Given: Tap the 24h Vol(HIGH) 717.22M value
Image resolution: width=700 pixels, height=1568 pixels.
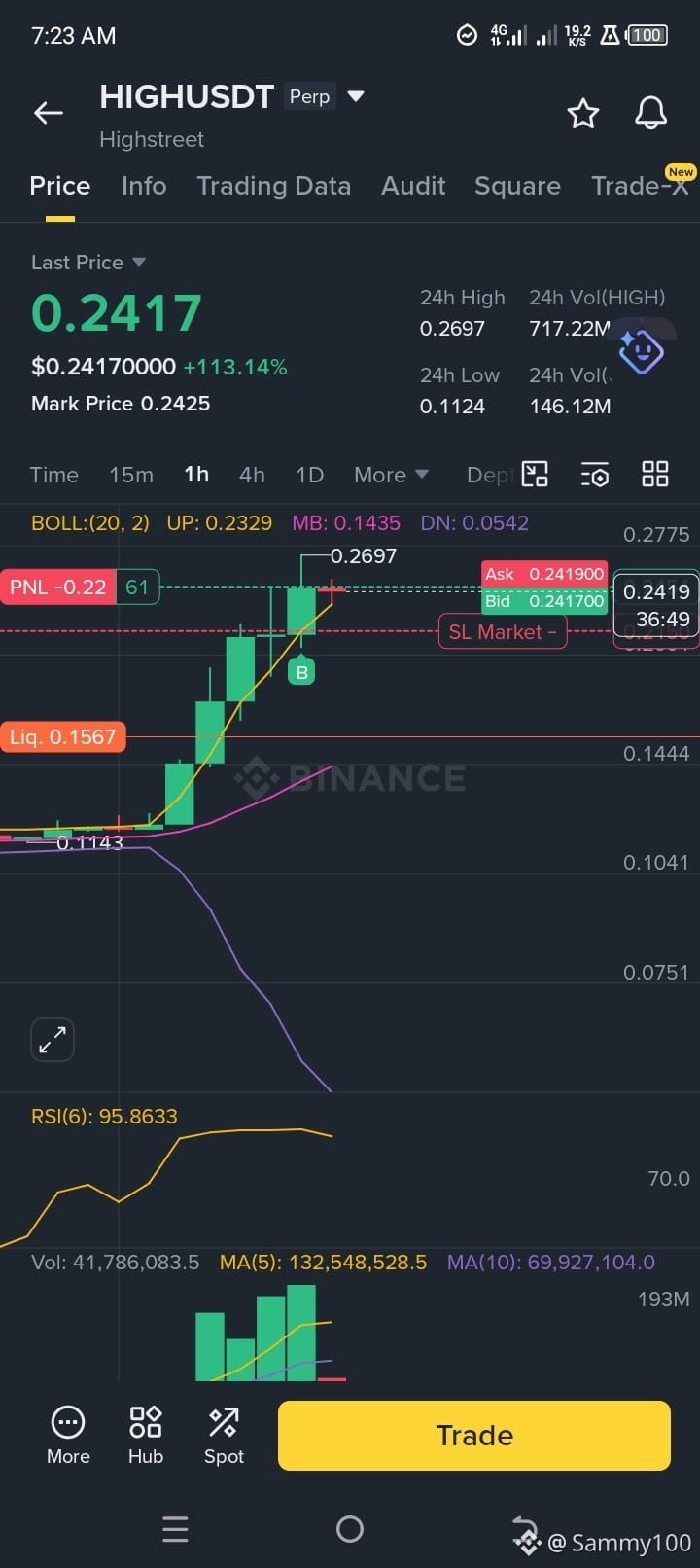Looking at the screenshot, I should point(570,329).
